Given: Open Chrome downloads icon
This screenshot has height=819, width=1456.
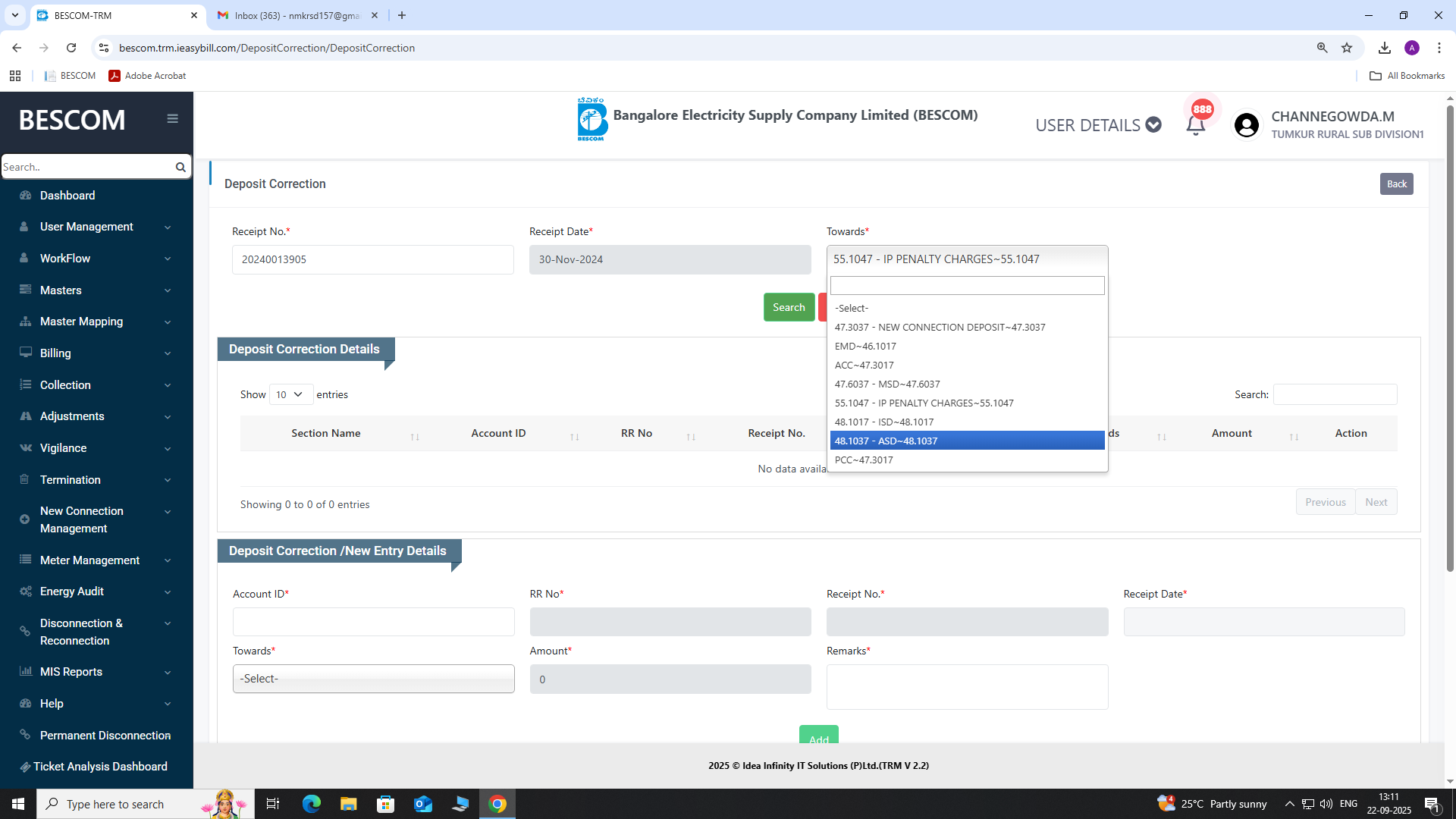Looking at the screenshot, I should 1385,48.
